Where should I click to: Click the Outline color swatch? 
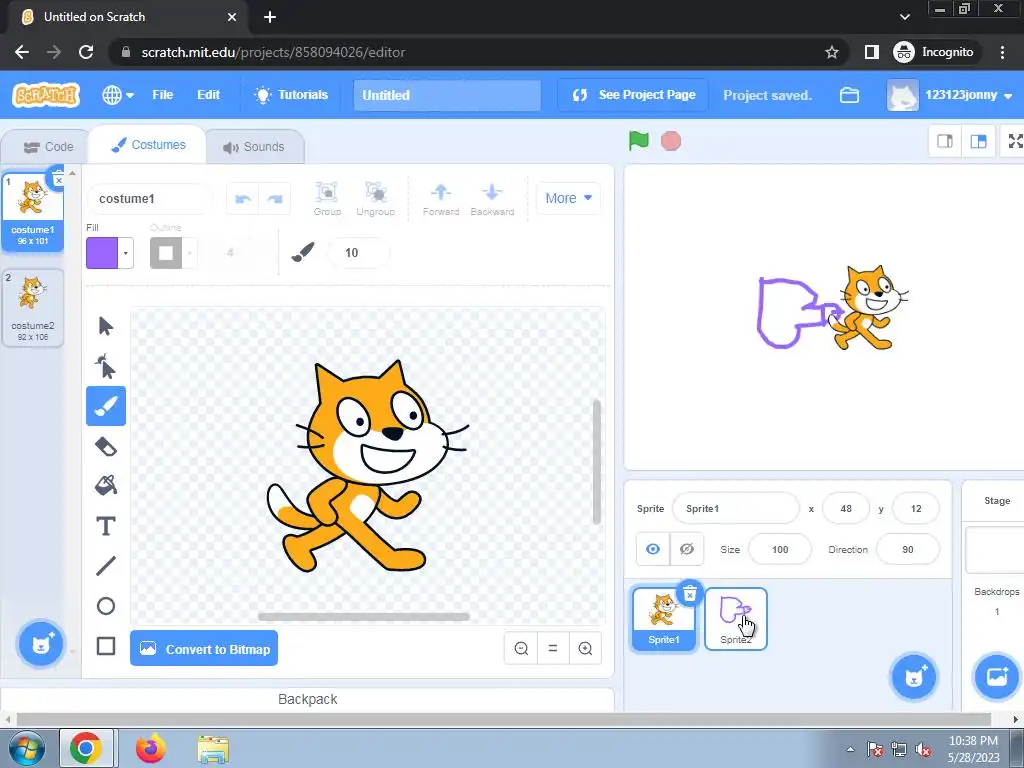point(166,253)
